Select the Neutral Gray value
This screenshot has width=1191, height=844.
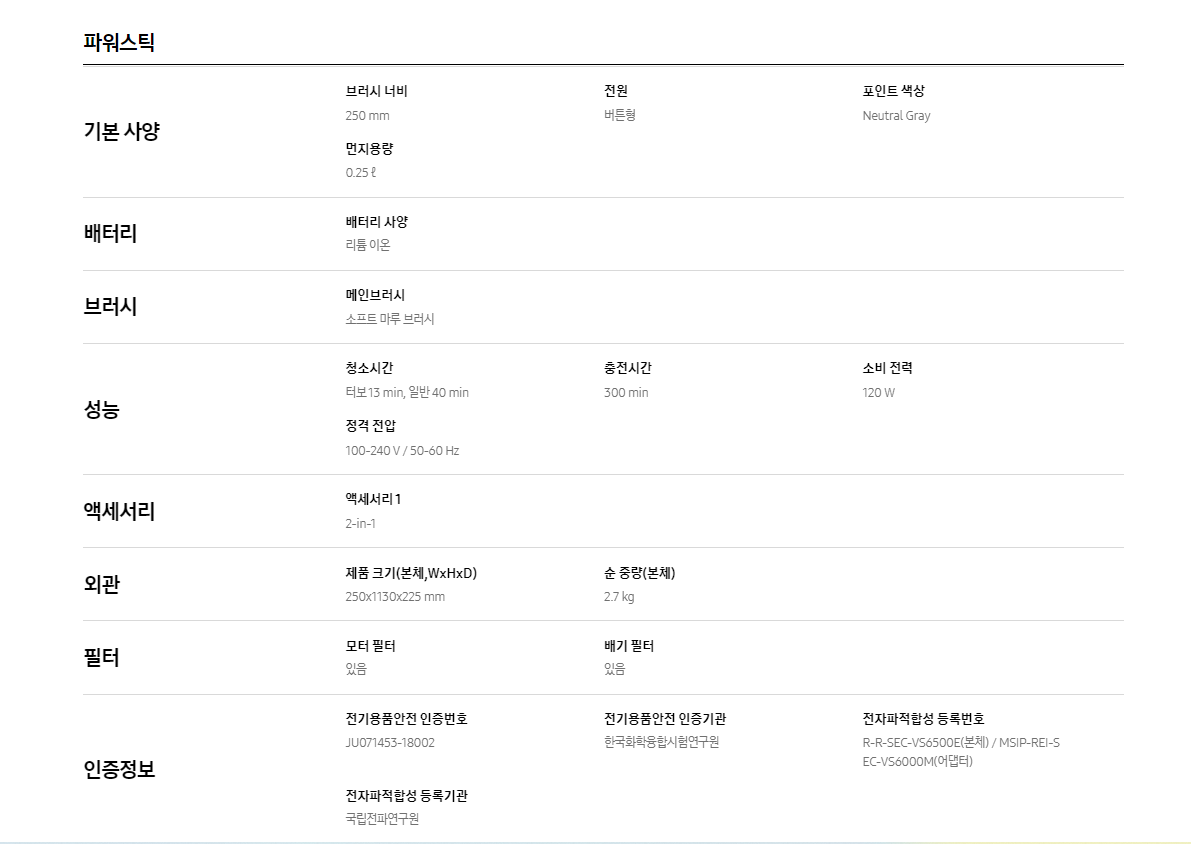click(896, 115)
